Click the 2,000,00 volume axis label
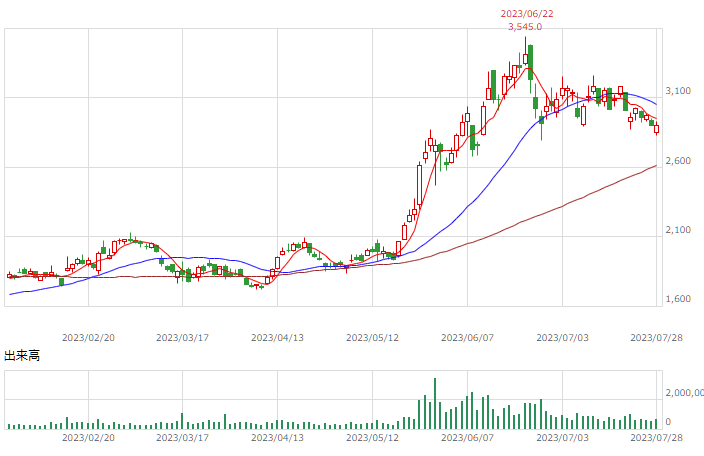This screenshot has height=456, width=704. [685, 393]
